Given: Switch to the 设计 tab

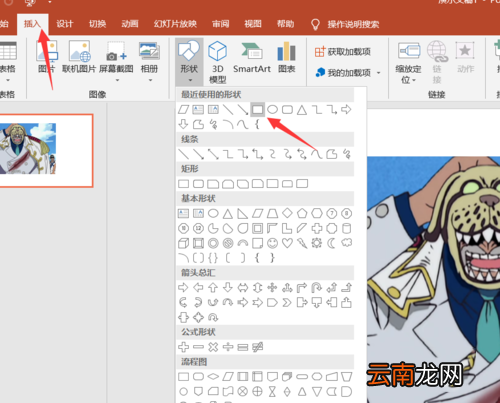Looking at the screenshot, I should pyautogui.click(x=64, y=24).
